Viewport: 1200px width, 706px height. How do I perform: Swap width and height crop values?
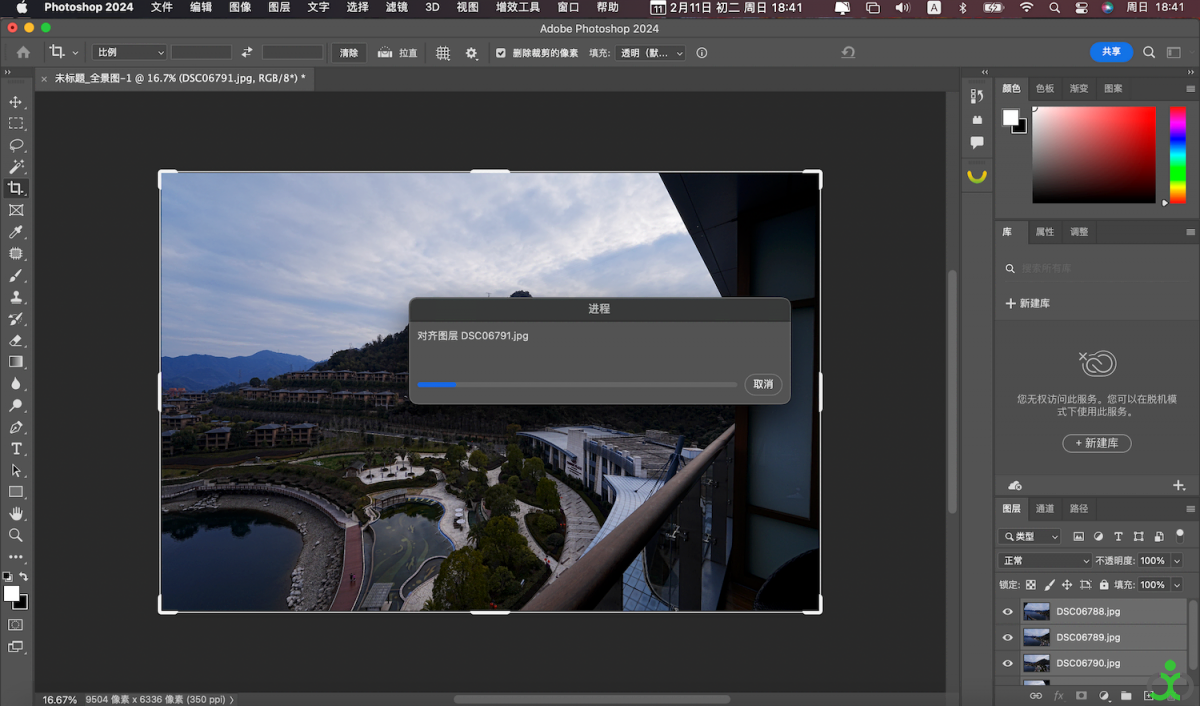(x=247, y=52)
